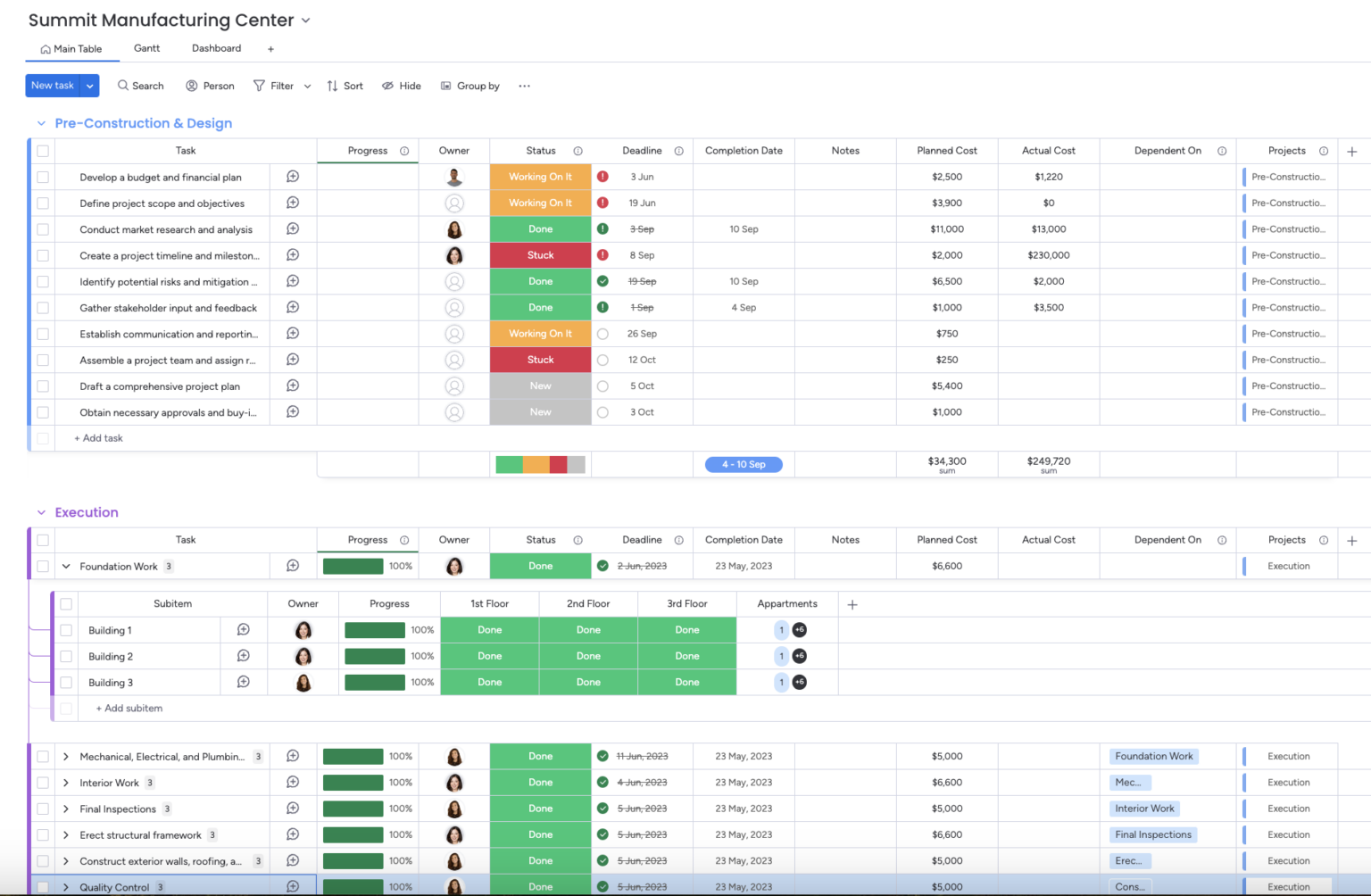
Task: Click the Stuck status for Create project timeline
Action: click(x=540, y=255)
